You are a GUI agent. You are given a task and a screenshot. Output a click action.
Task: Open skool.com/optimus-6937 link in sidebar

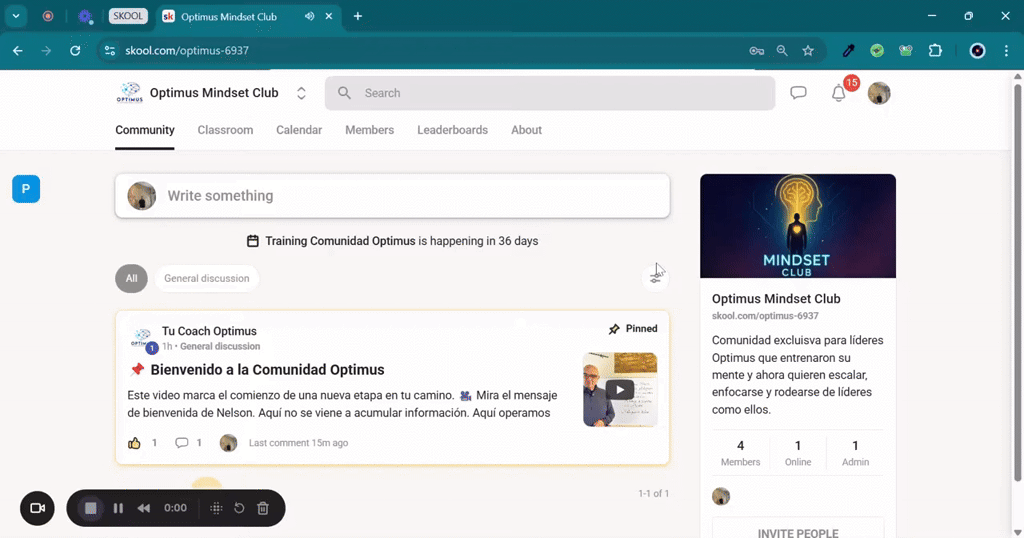(765, 315)
